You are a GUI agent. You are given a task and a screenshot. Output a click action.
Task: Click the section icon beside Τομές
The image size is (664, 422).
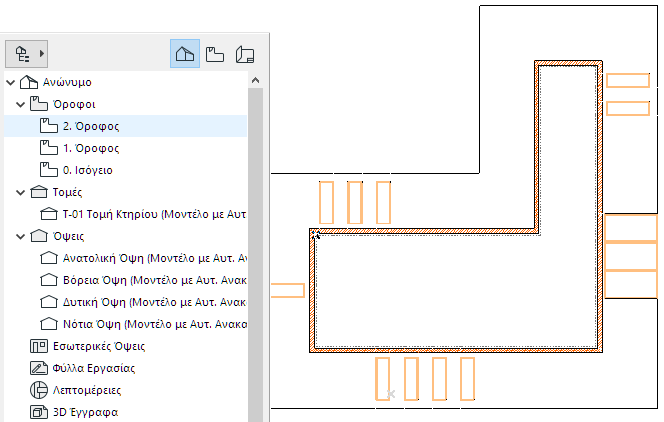(x=39, y=192)
